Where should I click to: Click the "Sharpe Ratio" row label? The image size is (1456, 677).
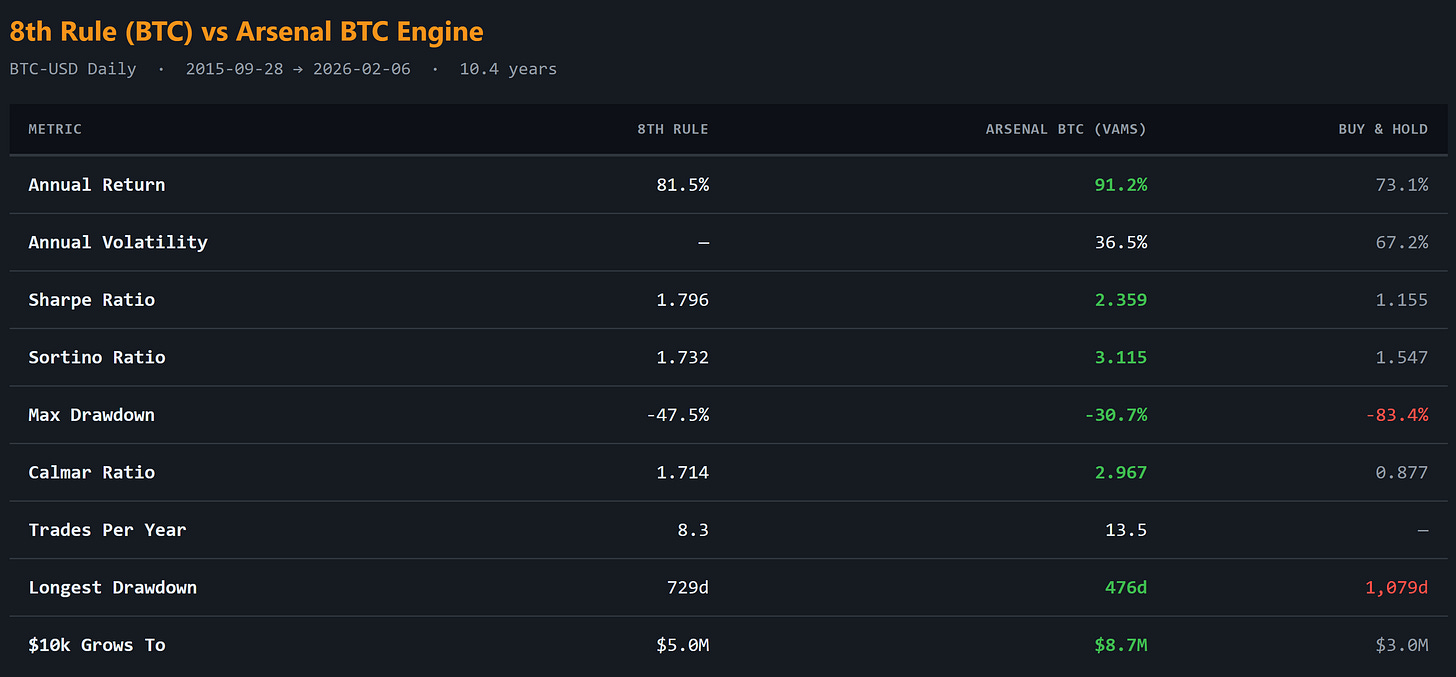coord(92,299)
